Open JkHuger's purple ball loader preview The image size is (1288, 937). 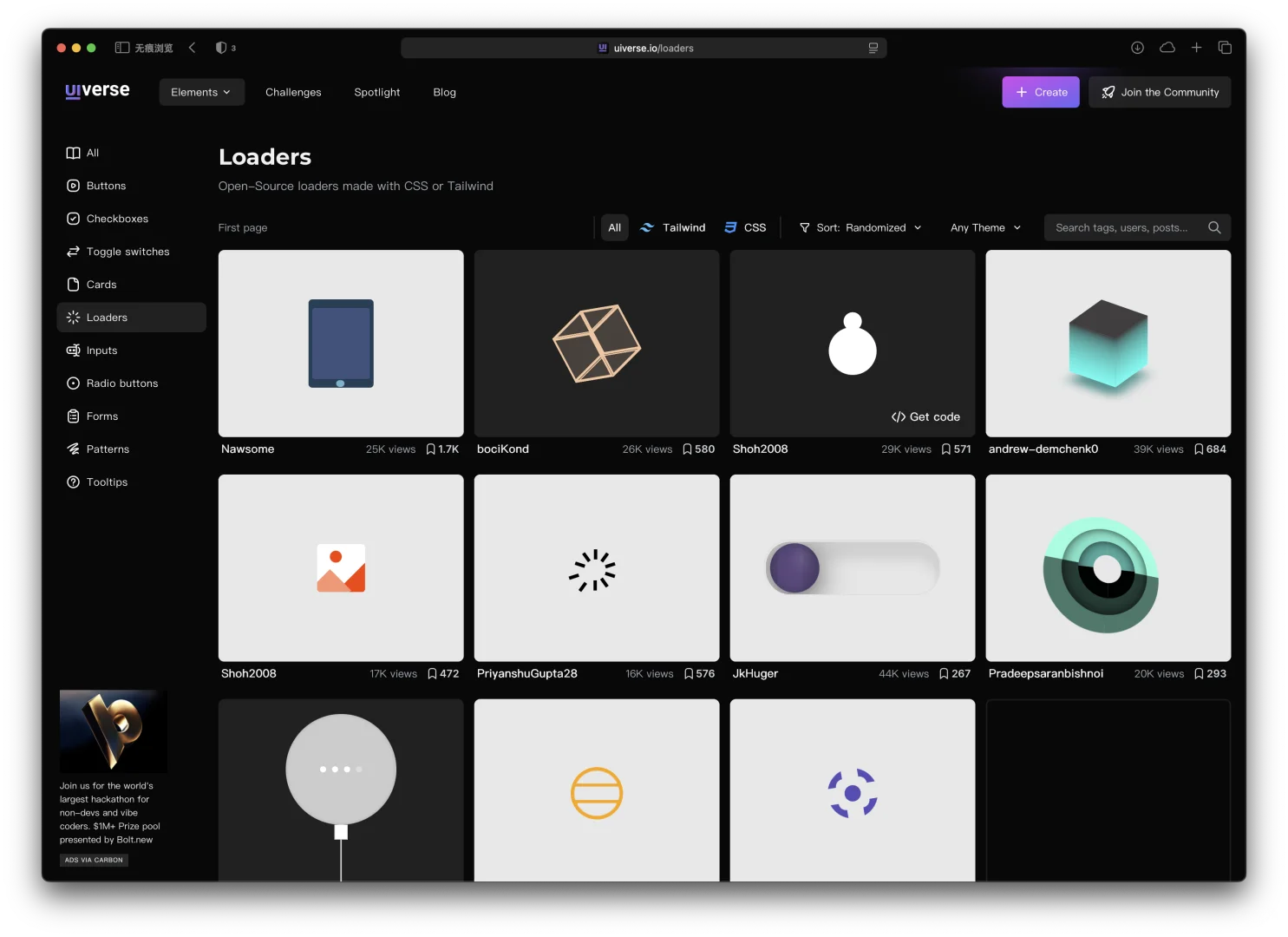coord(853,568)
